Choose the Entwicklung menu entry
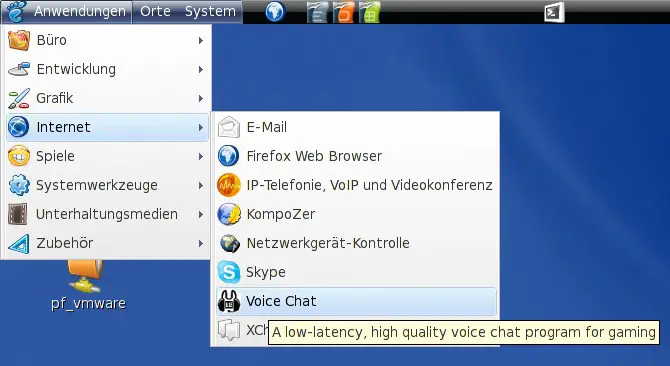670x366 pixels. [107, 69]
